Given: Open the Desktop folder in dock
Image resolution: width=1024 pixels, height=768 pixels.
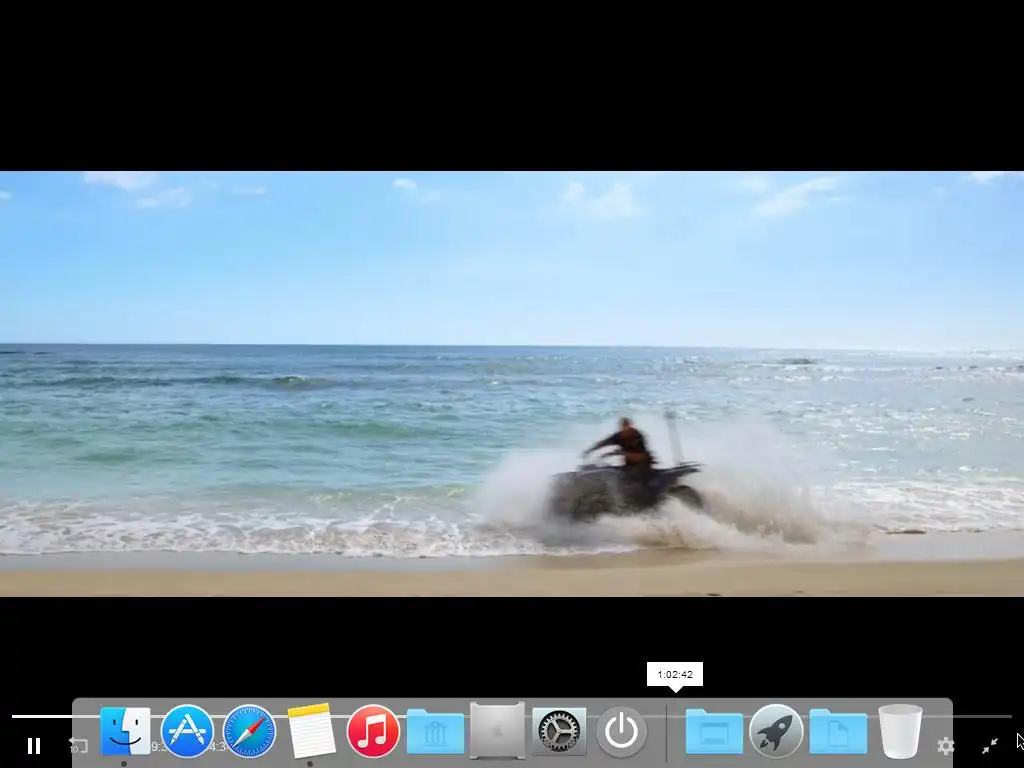Looking at the screenshot, I should coord(714,732).
